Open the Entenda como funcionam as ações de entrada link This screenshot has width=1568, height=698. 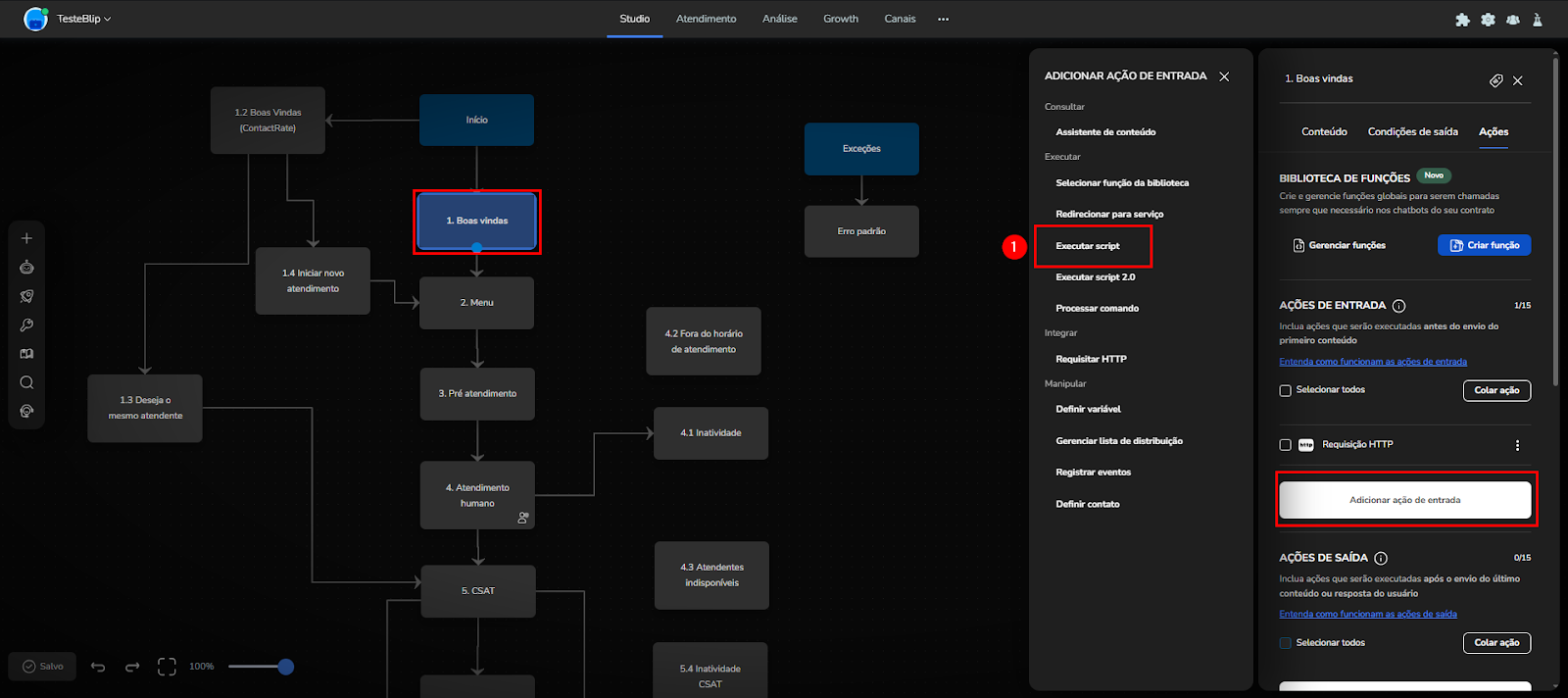tap(1372, 362)
